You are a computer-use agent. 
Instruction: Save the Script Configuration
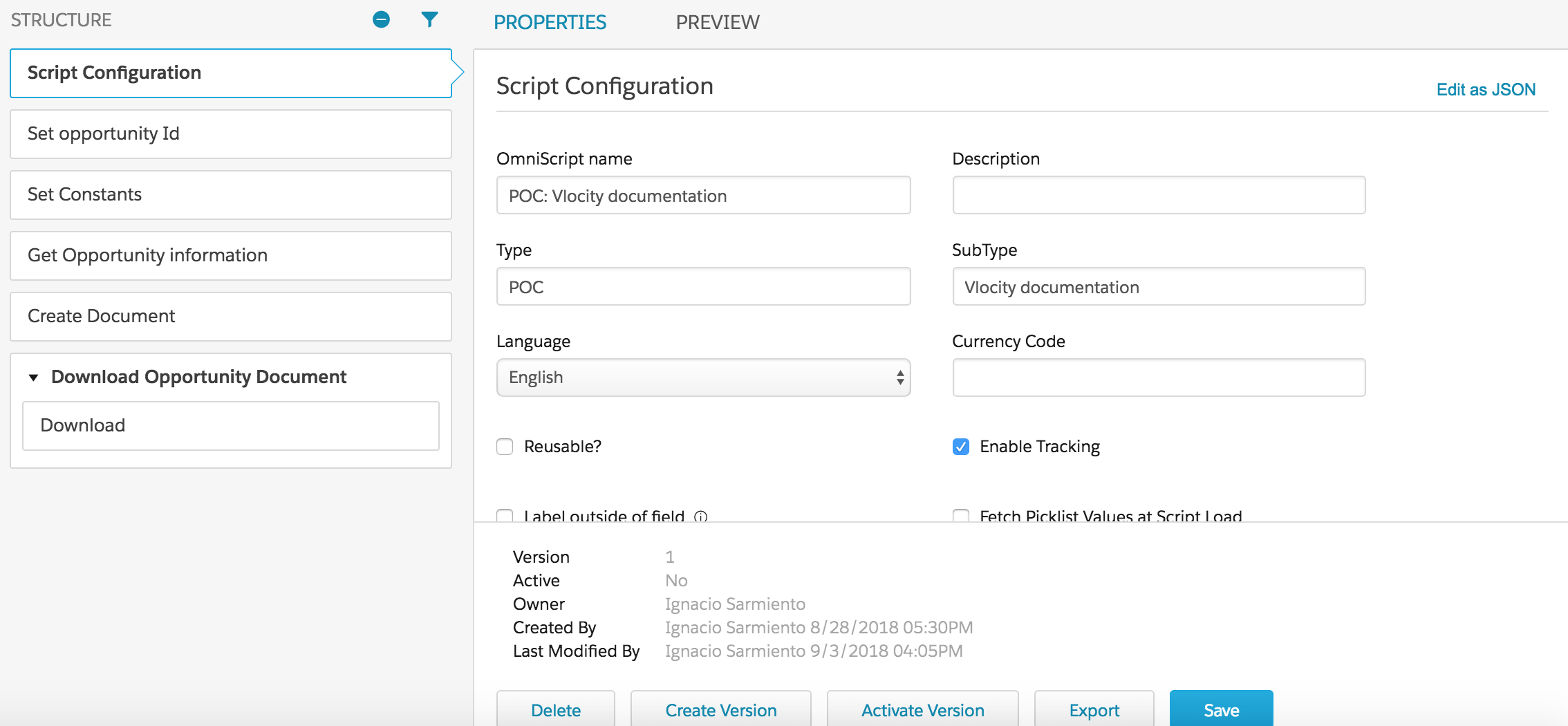point(1220,709)
